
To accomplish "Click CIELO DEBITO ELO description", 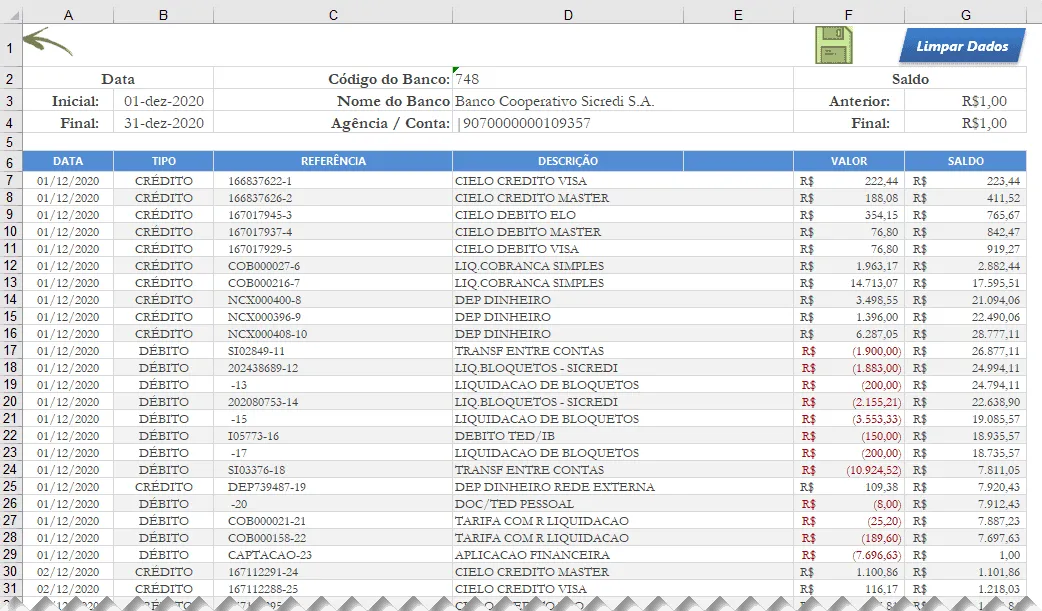I will coord(568,215).
